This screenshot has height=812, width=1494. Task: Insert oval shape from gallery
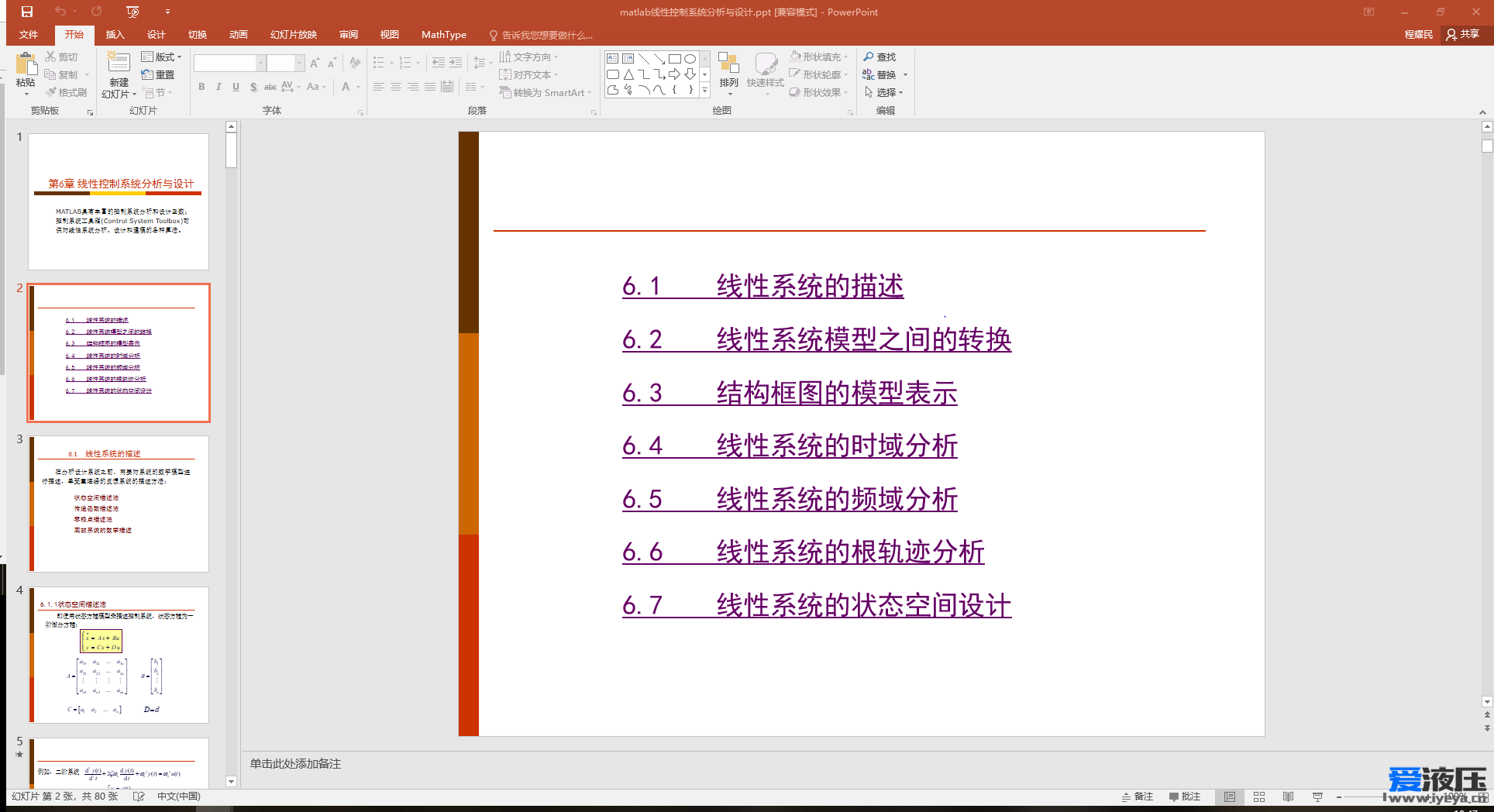690,58
